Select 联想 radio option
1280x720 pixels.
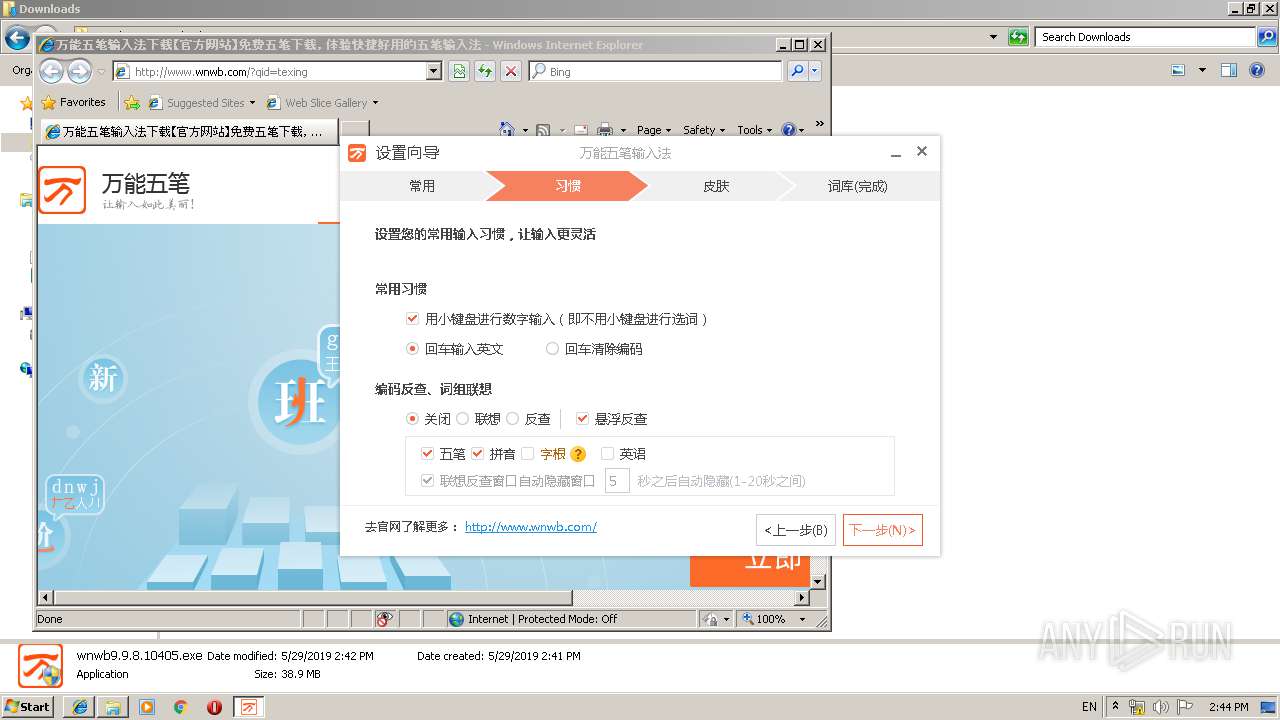pyautogui.click(x=462, y=419)
